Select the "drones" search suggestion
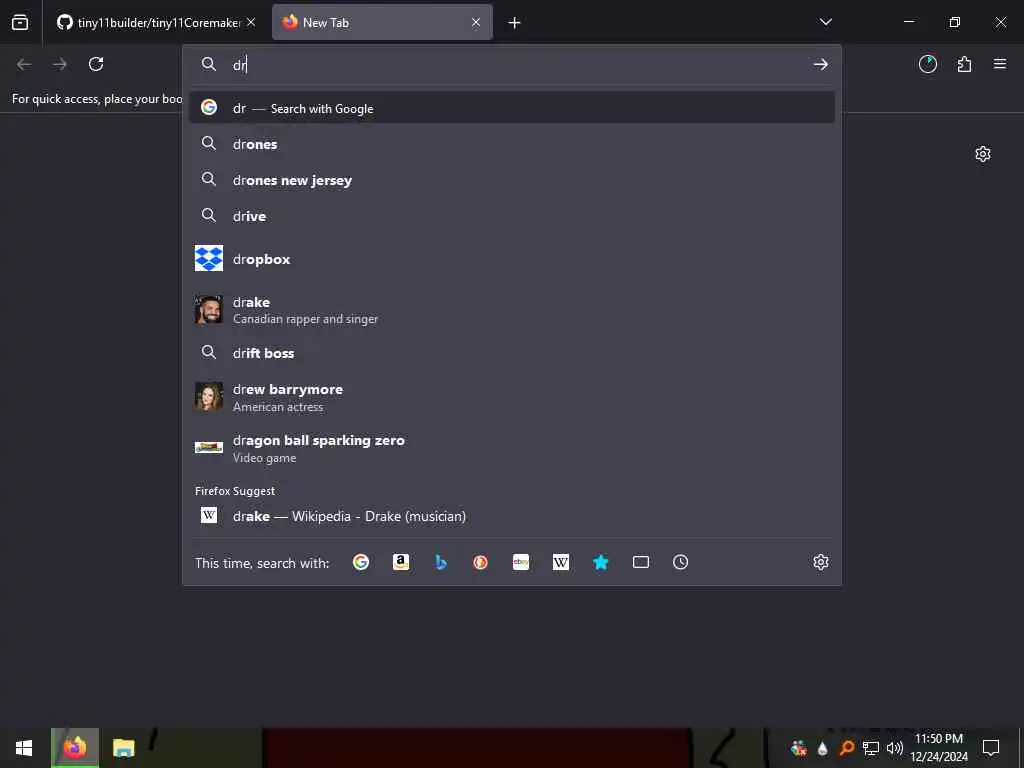The width and height of the screenshot is (1024, 768). click(x=512, y=144)
